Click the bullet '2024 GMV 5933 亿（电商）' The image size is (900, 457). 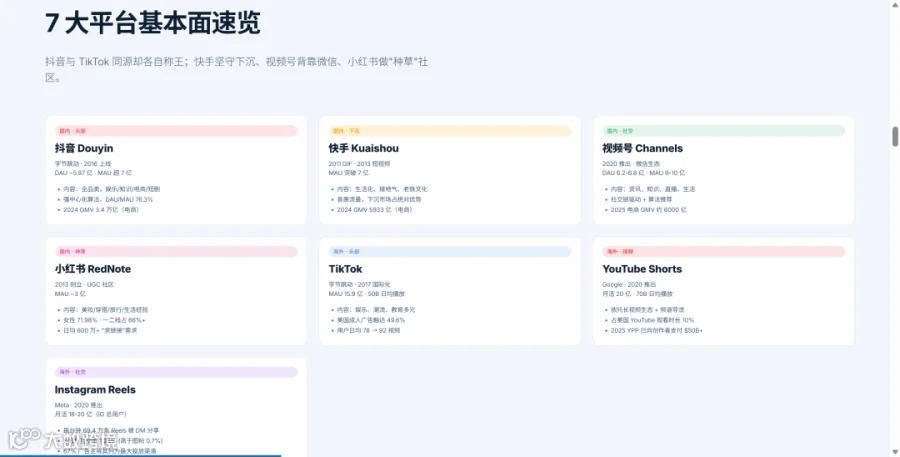(x=375, y=210)
